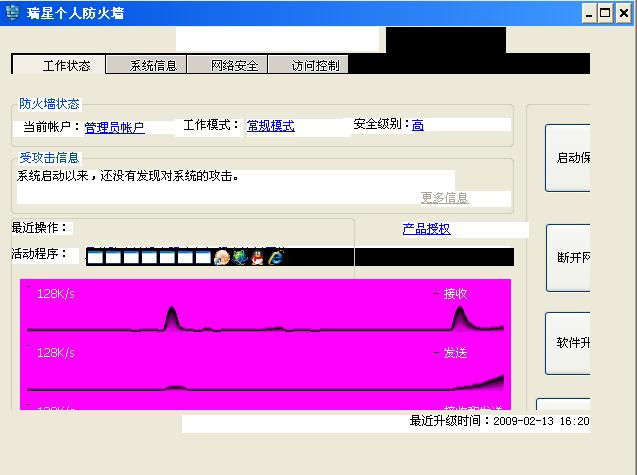Click the 瑞星个人防火墙 window title text

coord(76,13)
